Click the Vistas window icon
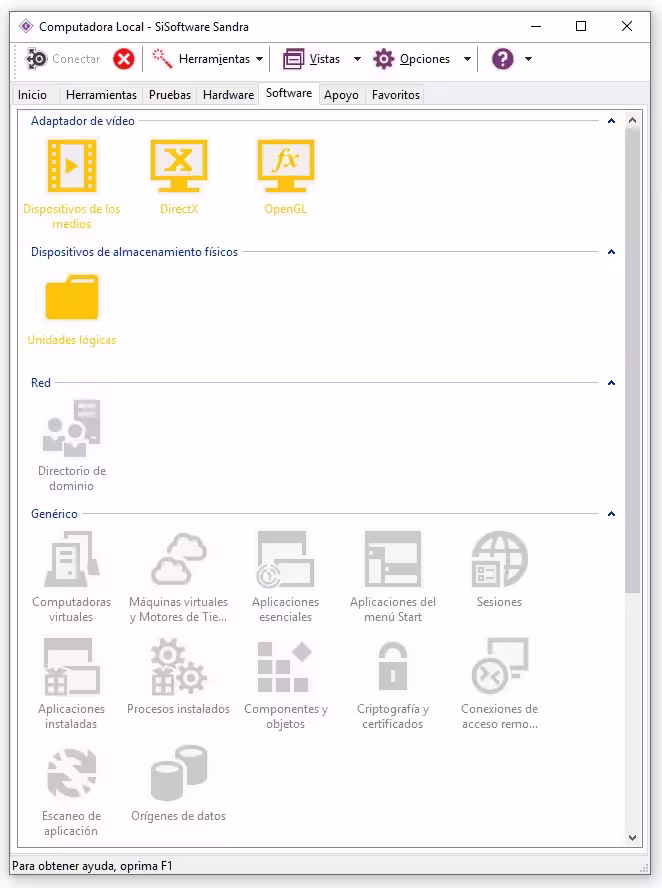The height and width of the screenshot is (888, 662). 293,59
